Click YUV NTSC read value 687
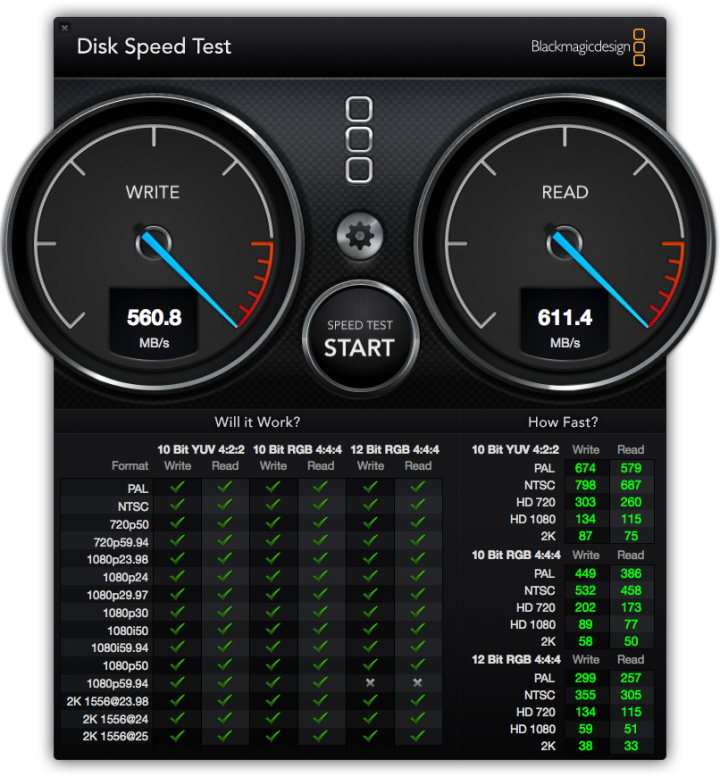 pyautogui.click(x=631, y=485)
